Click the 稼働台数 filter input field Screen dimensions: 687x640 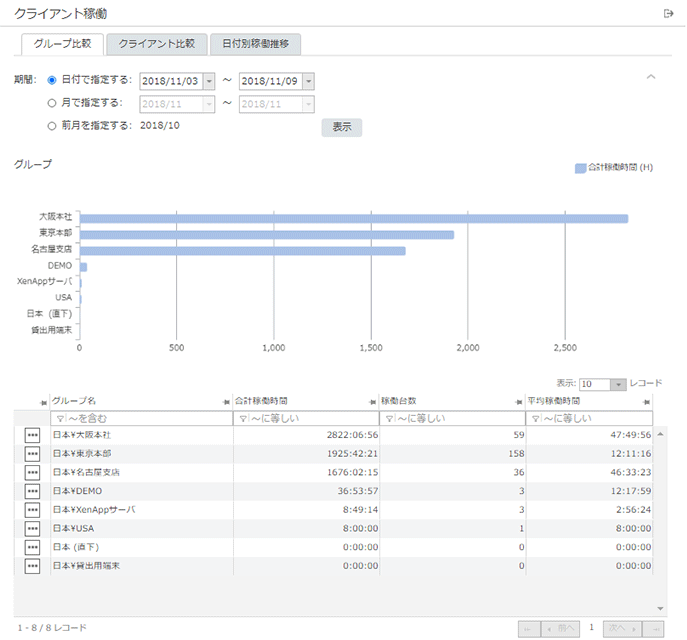click(x=456, y=418)
